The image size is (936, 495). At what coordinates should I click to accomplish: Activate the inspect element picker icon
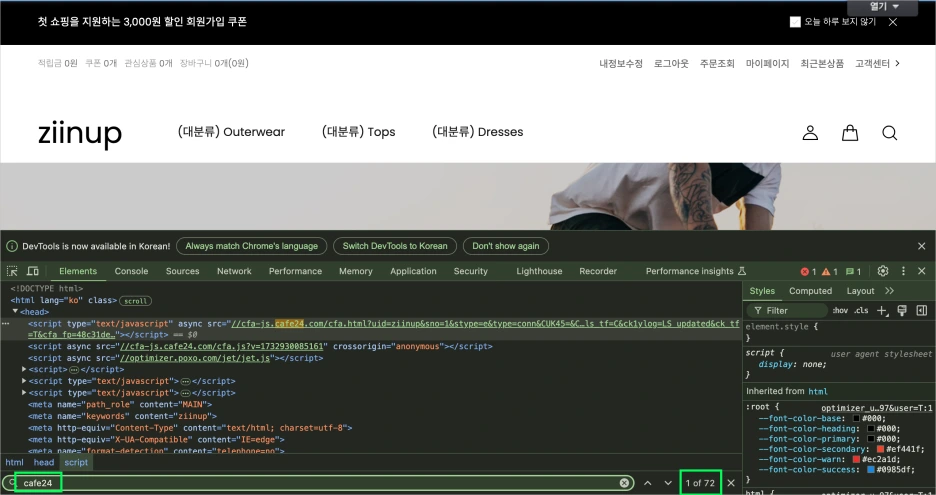[12, 271]
